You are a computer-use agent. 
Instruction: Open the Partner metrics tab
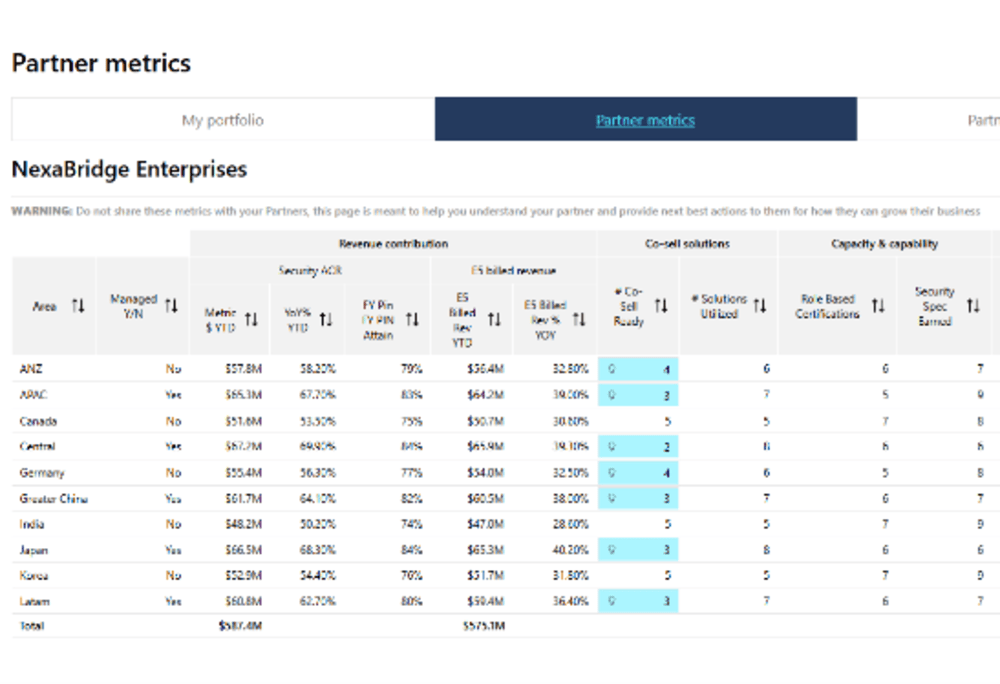(645, 120)
